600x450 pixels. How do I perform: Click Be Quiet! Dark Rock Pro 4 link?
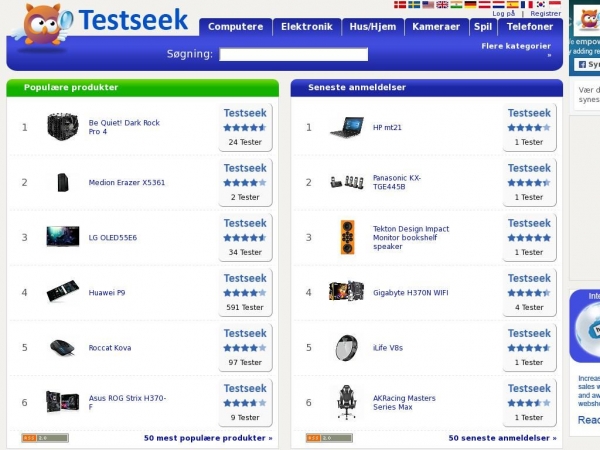[124, 127]
